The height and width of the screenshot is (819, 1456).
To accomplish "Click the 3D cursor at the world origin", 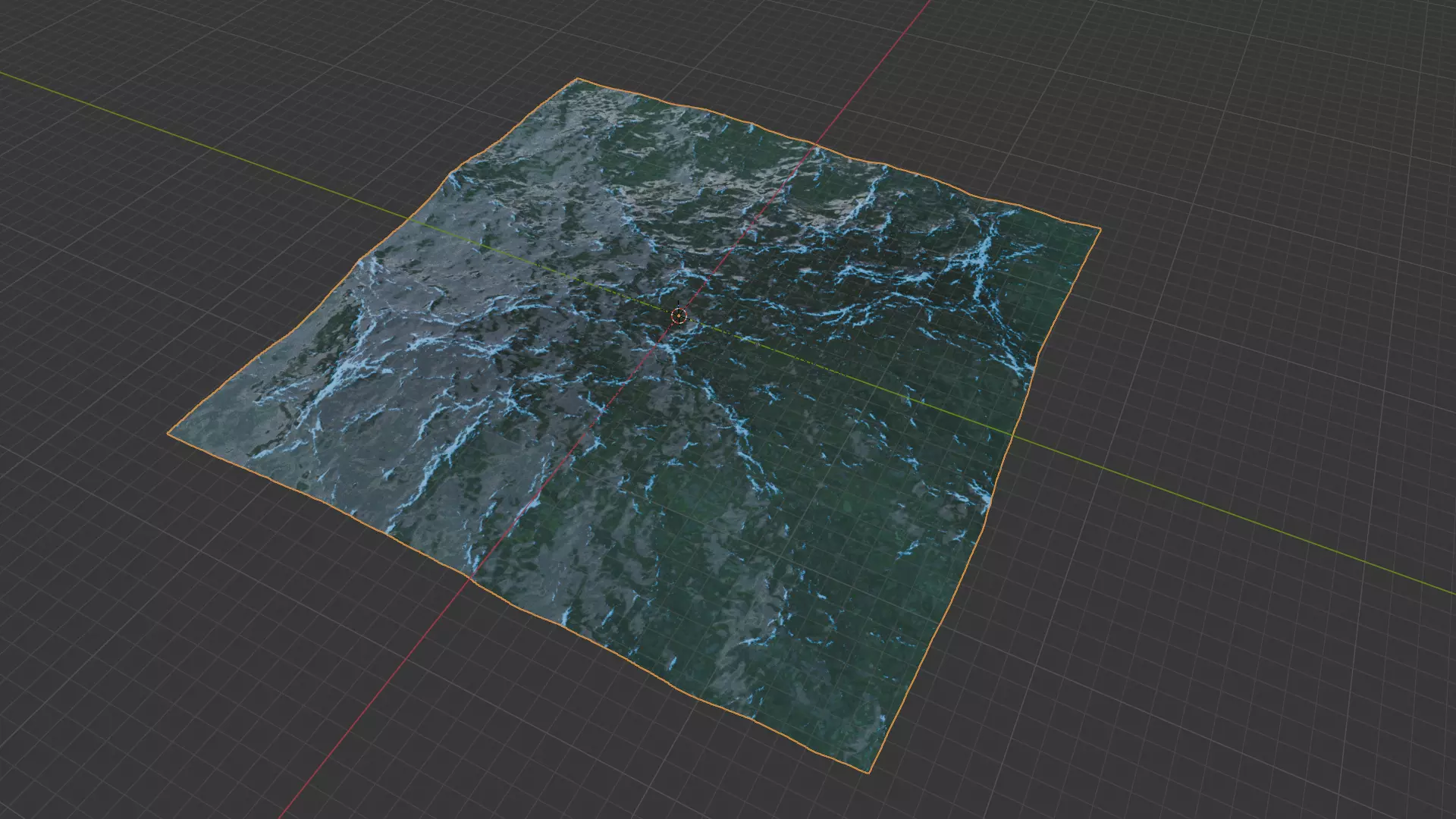I will coord(679,316).
